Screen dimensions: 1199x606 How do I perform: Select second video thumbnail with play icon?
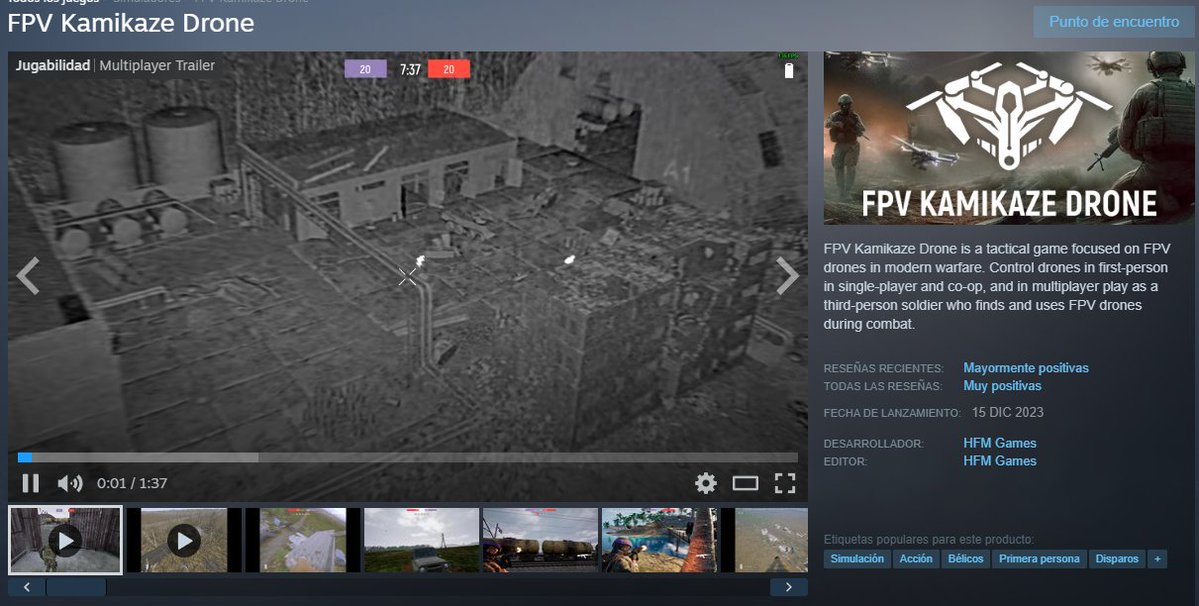click(x=184, y=540)
